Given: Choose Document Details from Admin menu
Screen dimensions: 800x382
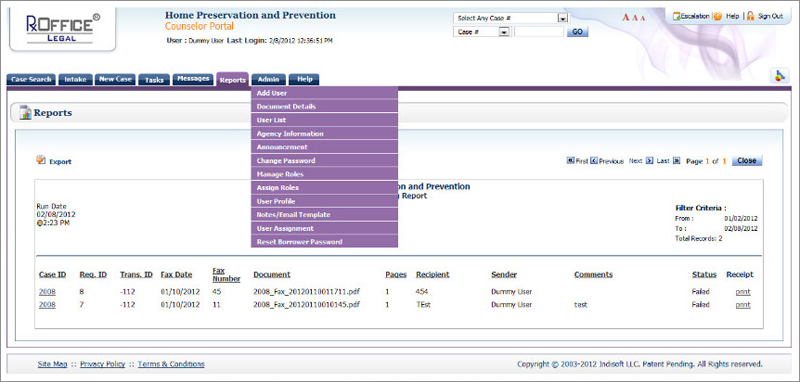Looking at the screenshot, I should click(x=324, y=107).
